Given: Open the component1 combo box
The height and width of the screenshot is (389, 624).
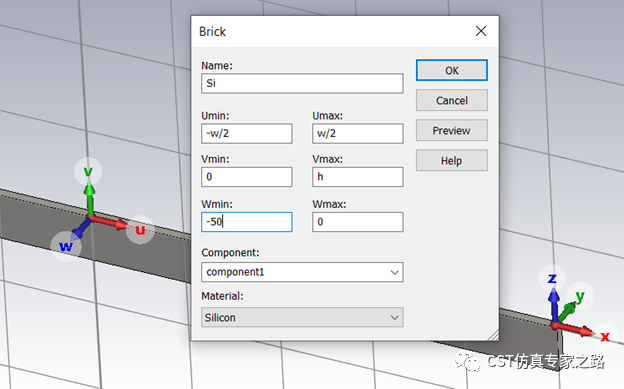Looking at the screenshot, I should (x=302, y=272).
